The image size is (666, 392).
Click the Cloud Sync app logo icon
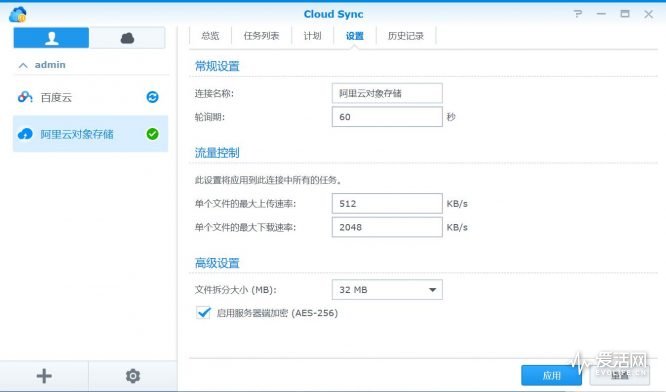coord(18,14)
